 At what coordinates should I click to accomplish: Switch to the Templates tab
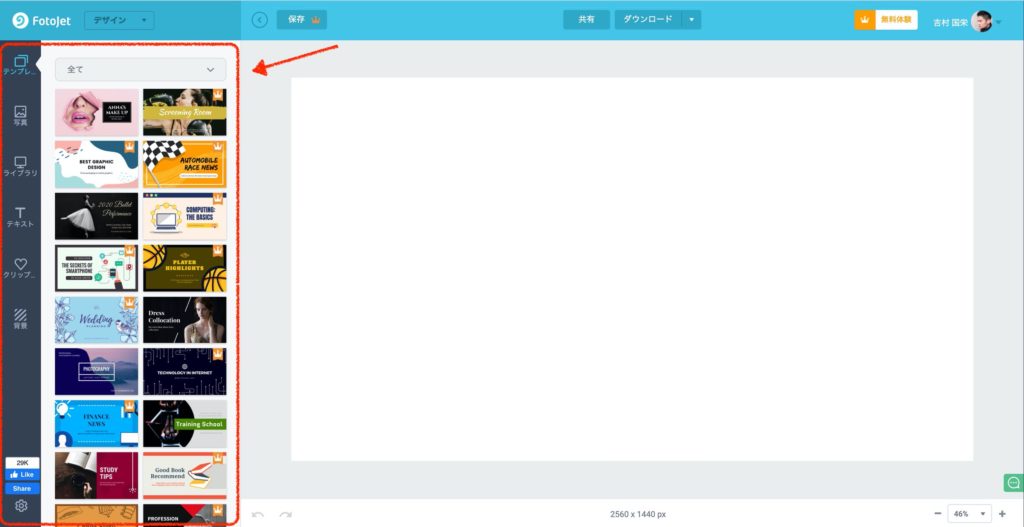[20, 65]
